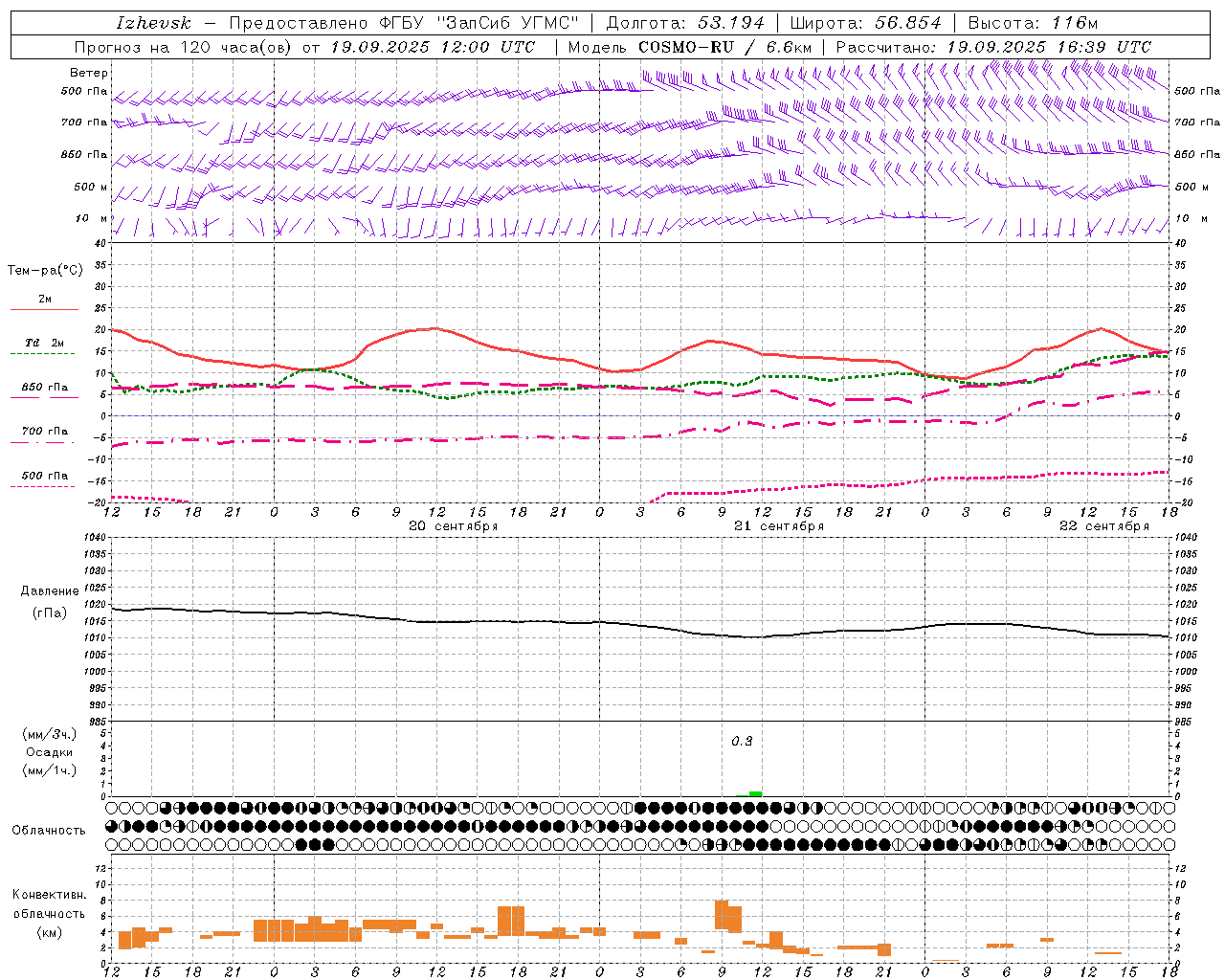Click the Давление panel label

tap(50, 591)
